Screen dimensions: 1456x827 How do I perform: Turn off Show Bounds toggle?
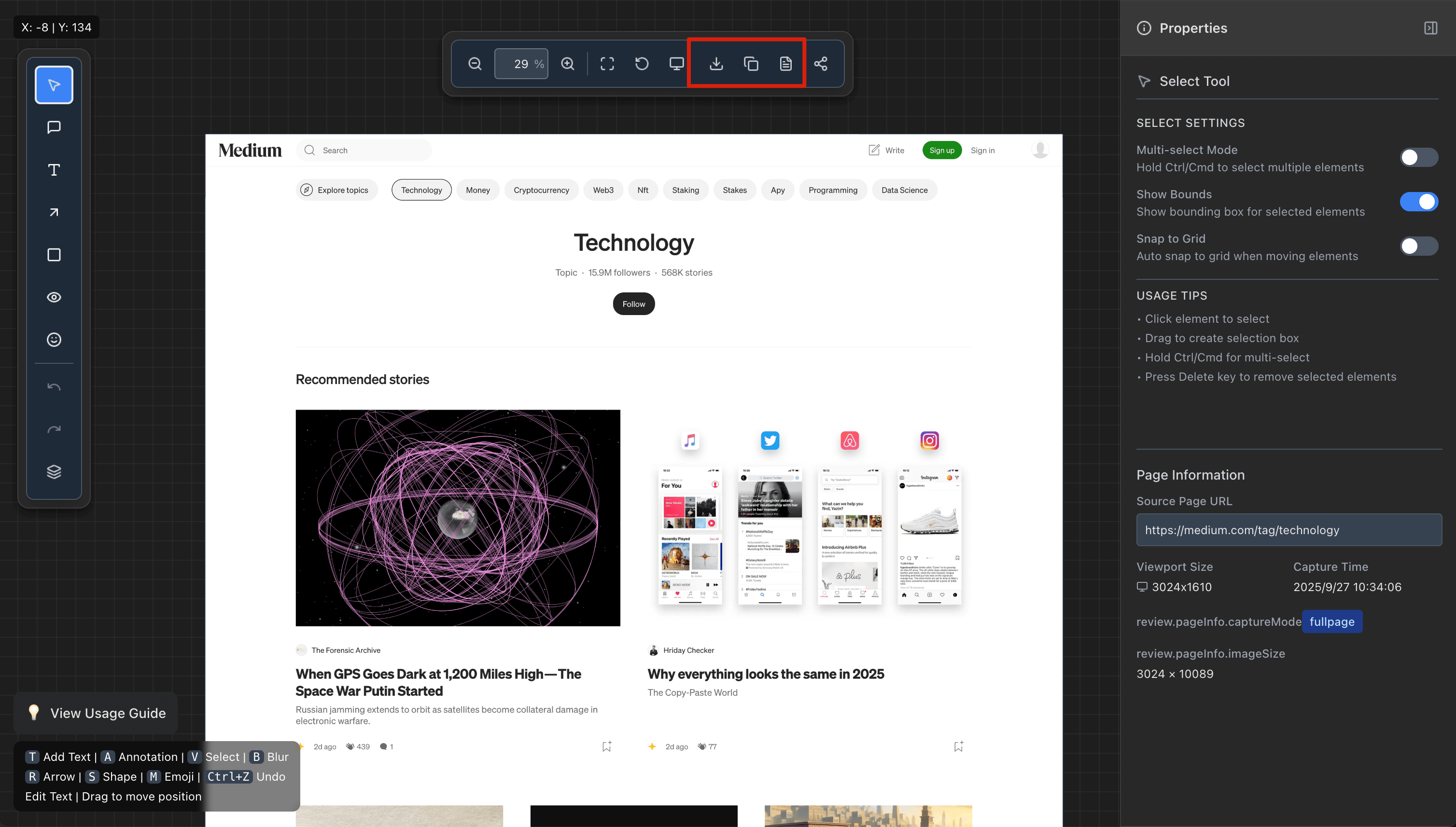1418,202
